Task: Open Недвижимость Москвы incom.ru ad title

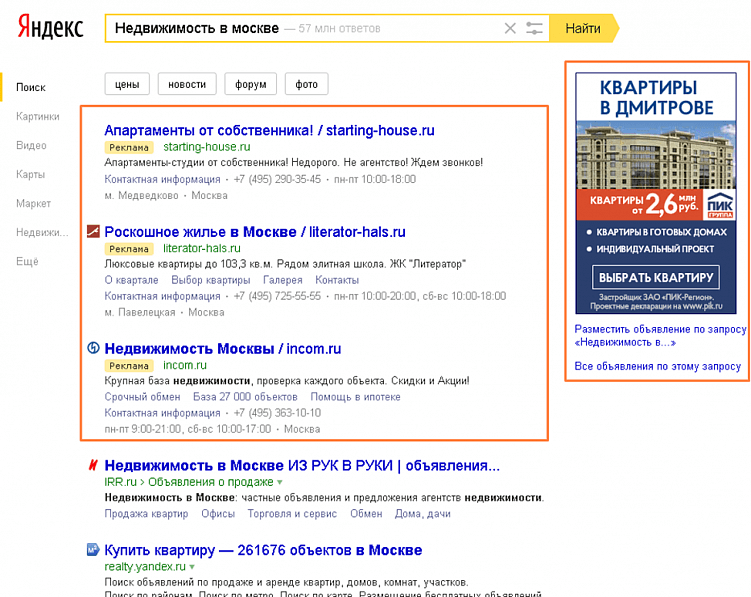Action: [223, 349]
